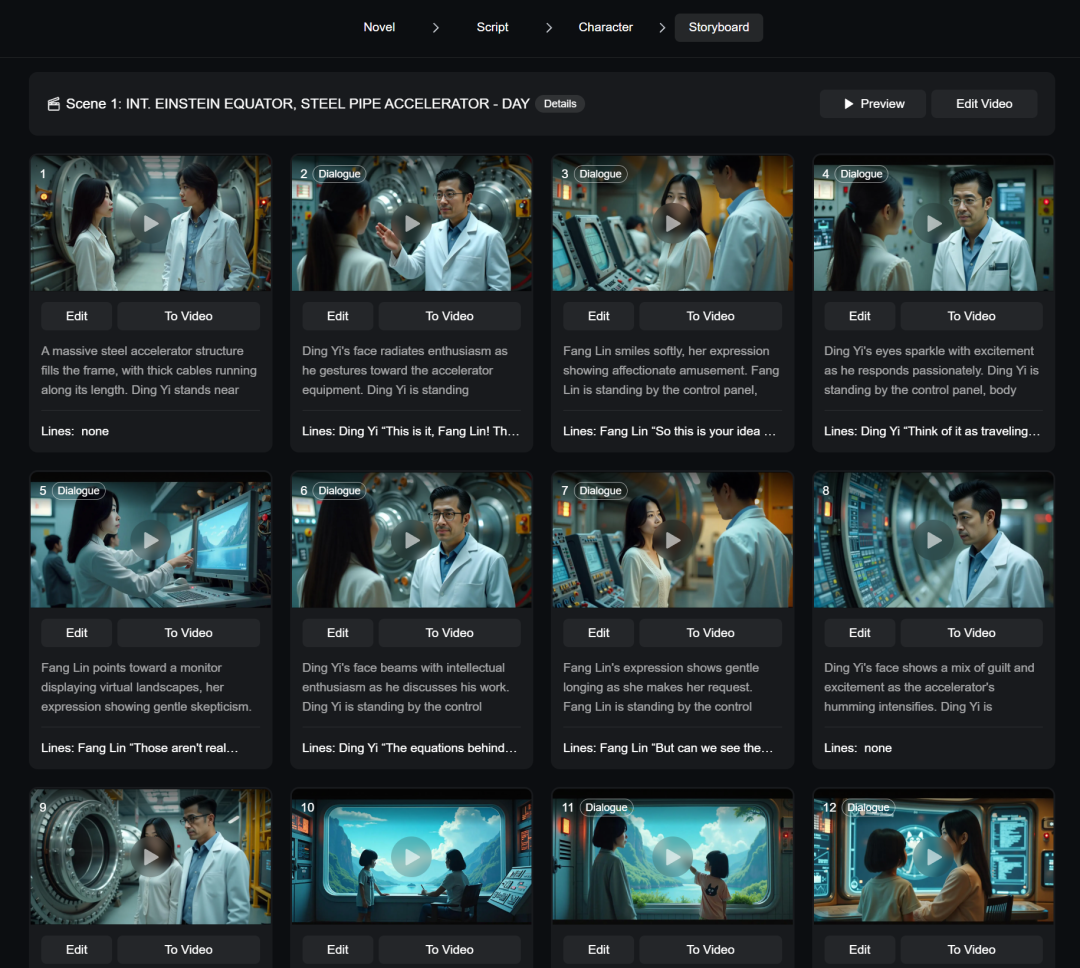Go to the Character tab
The image size is (1080, 968).
point(605,27)
